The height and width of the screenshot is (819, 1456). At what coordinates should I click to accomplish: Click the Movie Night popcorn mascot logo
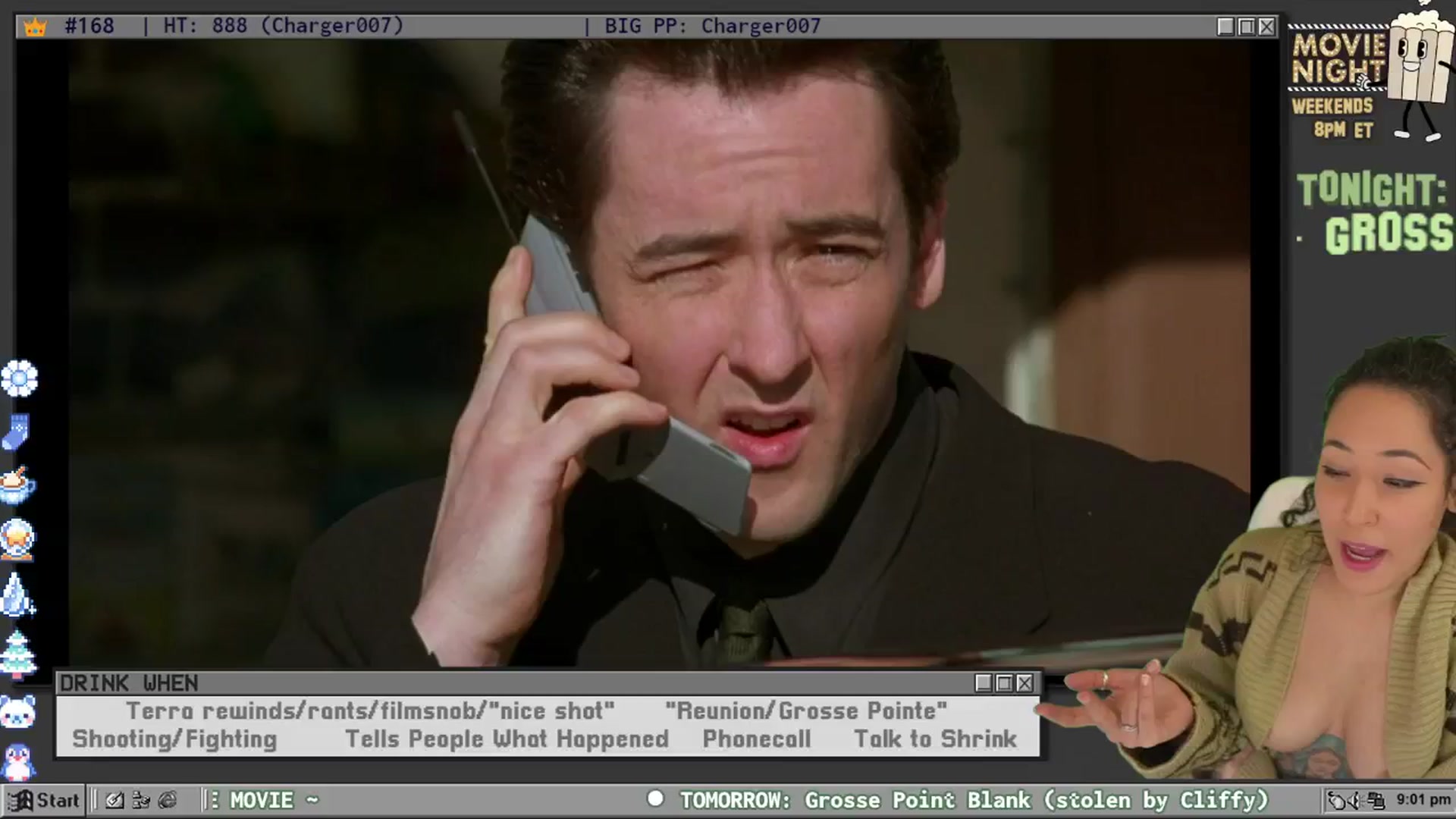1373,72
